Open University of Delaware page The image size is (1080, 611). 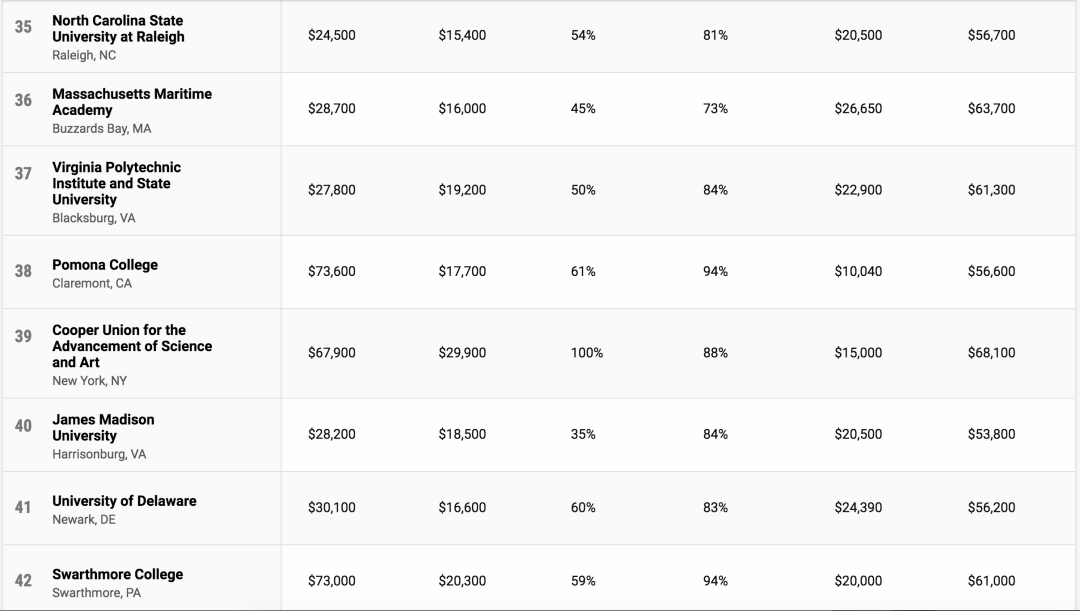tap(124, 501)
